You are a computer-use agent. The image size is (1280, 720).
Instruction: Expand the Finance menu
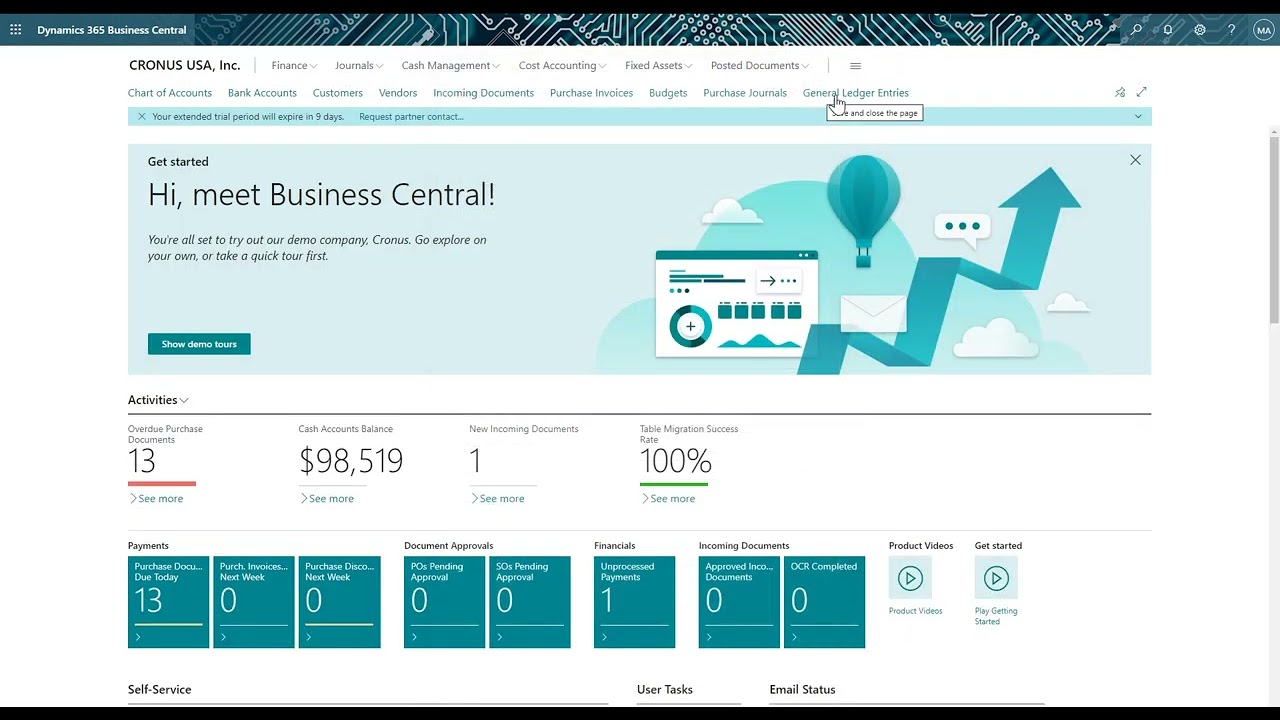tap(294, 66)
